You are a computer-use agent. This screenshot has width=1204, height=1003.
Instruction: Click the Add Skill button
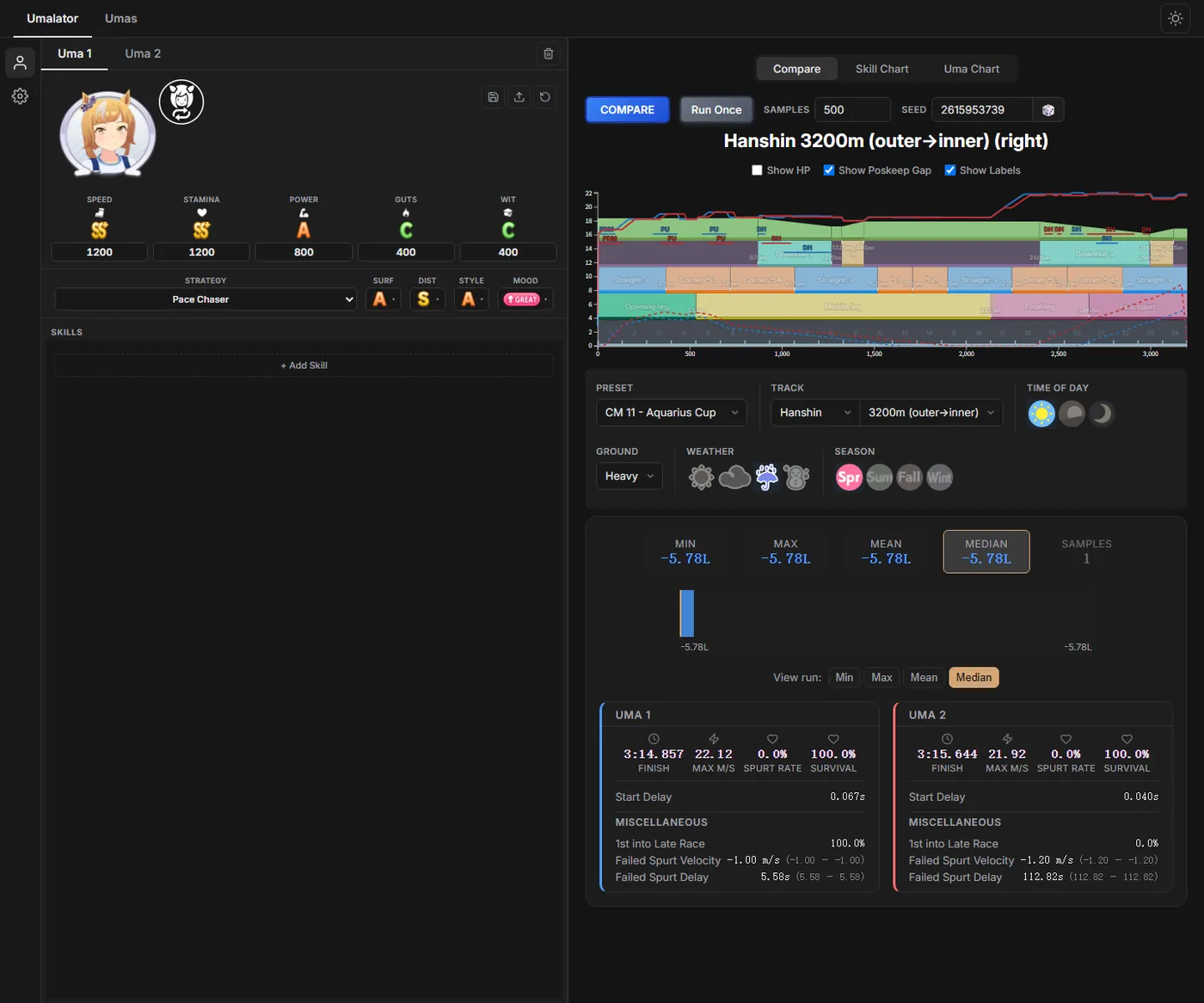[304, 366]
